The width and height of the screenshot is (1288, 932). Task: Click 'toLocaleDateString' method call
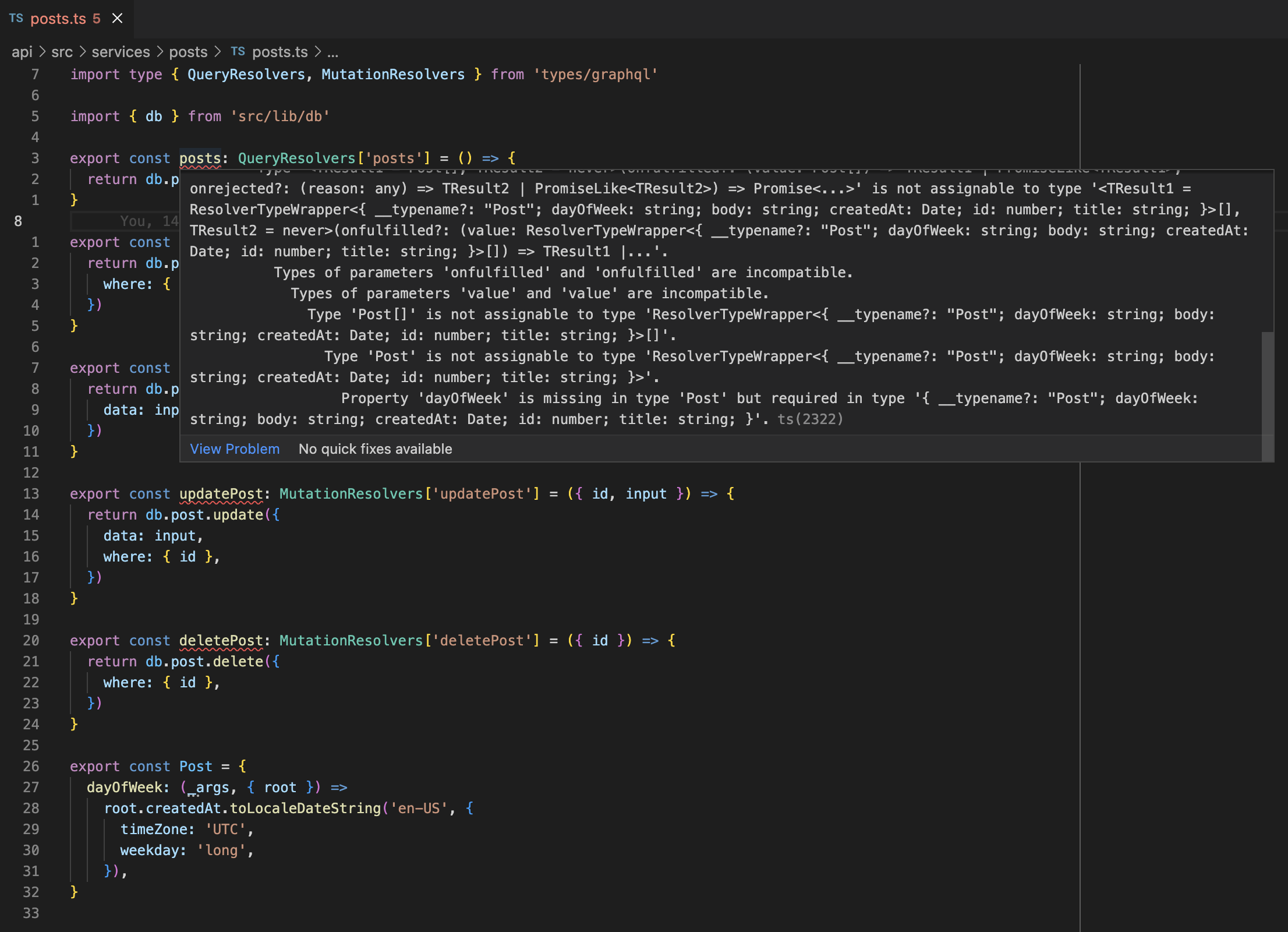click(305, 809)
